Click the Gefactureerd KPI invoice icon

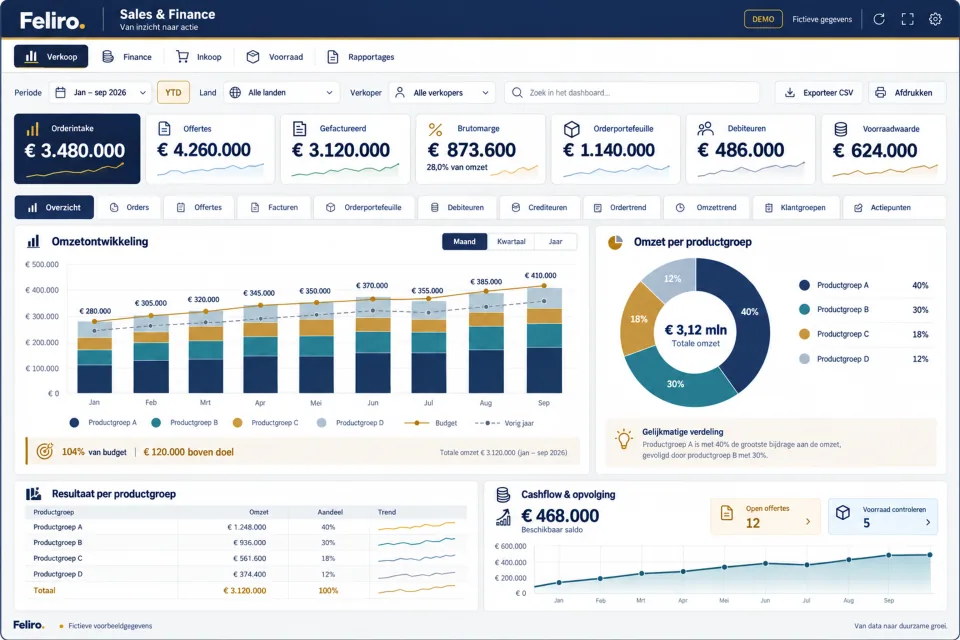tap(299, 129)
